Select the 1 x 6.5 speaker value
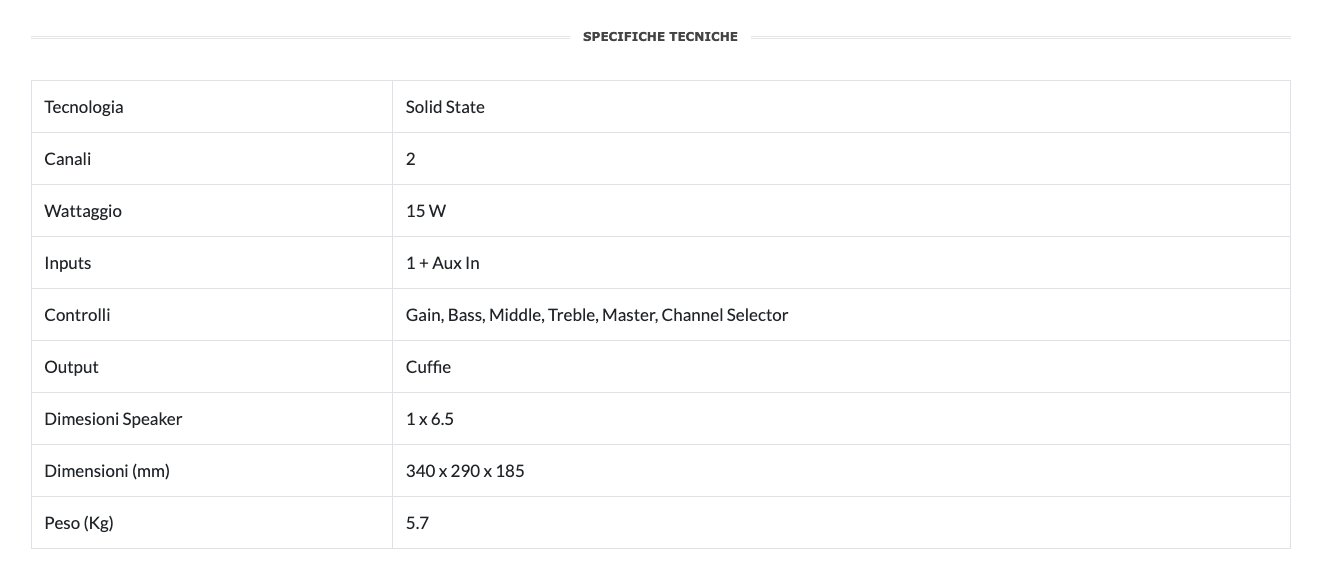The height and width of the screenshot is (580, 1322). click(430, 419)
